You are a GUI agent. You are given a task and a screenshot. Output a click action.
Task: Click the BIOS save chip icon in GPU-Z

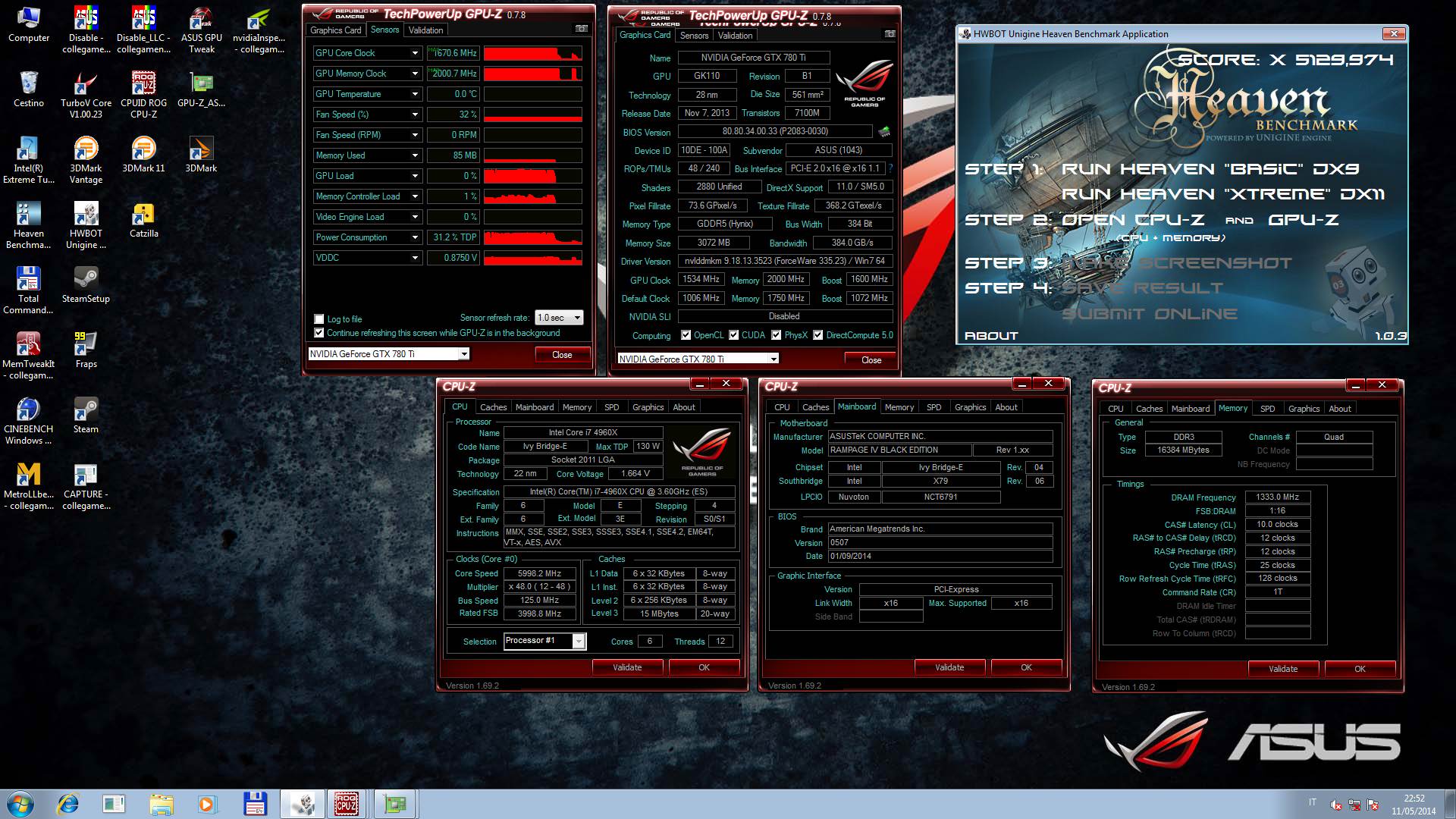coord(884,132)
